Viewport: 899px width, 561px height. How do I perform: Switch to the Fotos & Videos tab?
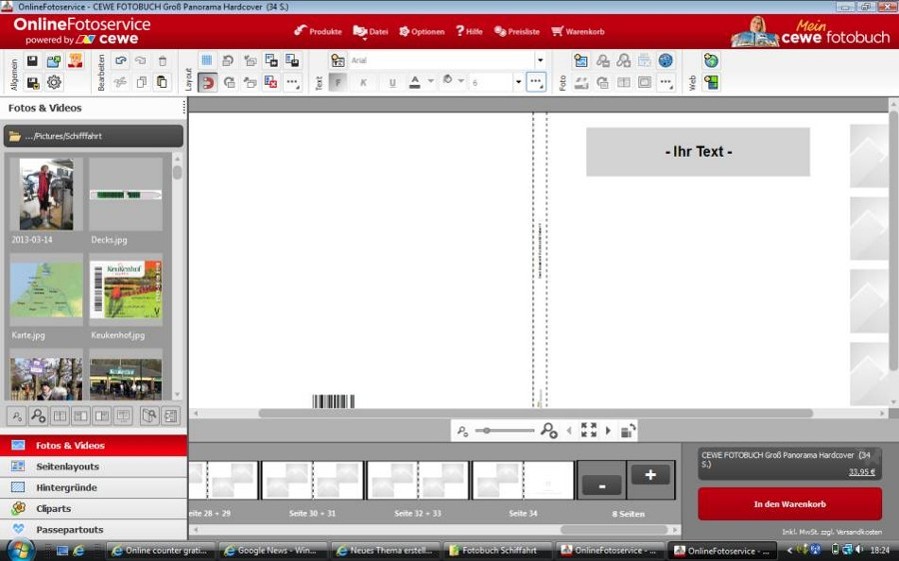click(x=93, y=445)
